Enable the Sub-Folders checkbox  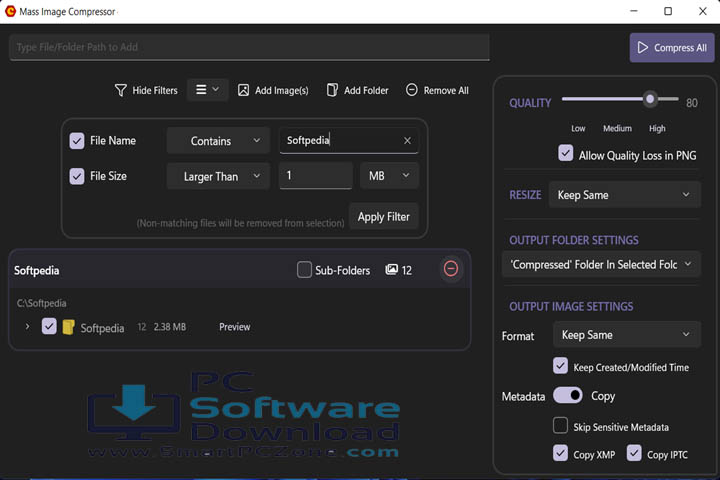(x=304, y=270)
